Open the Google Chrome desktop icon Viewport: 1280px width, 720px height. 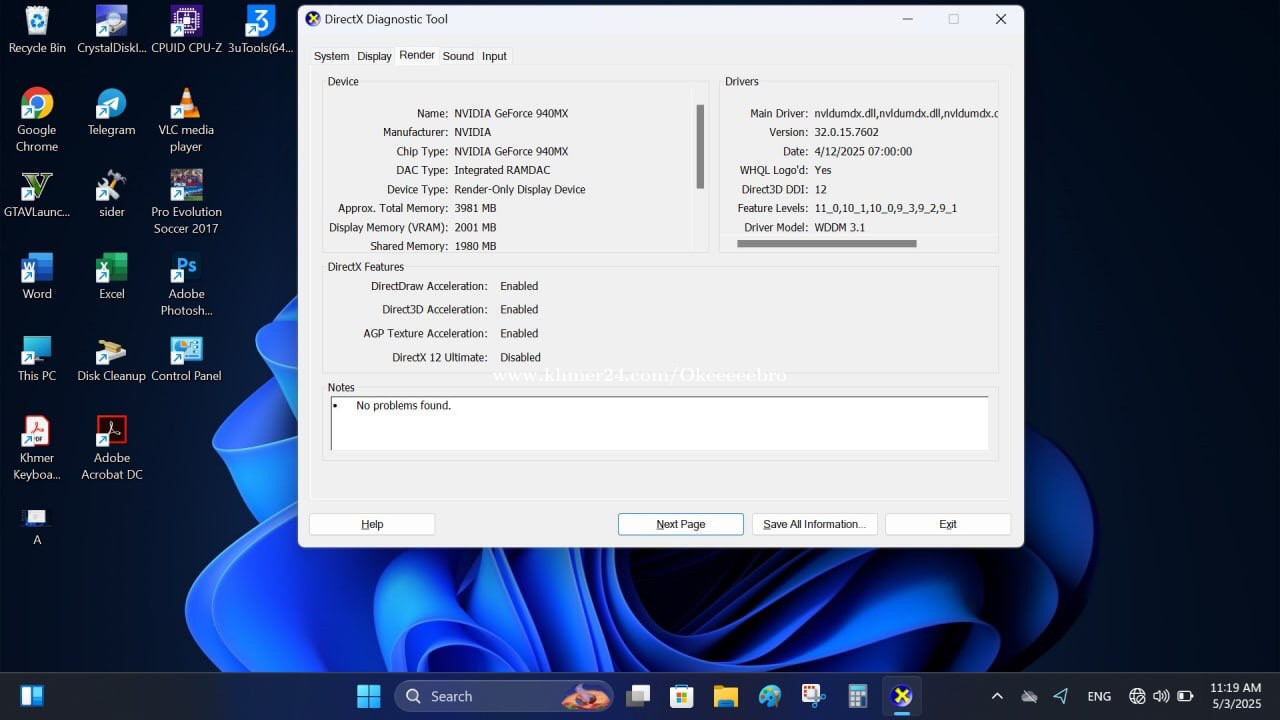click(37, 120)
